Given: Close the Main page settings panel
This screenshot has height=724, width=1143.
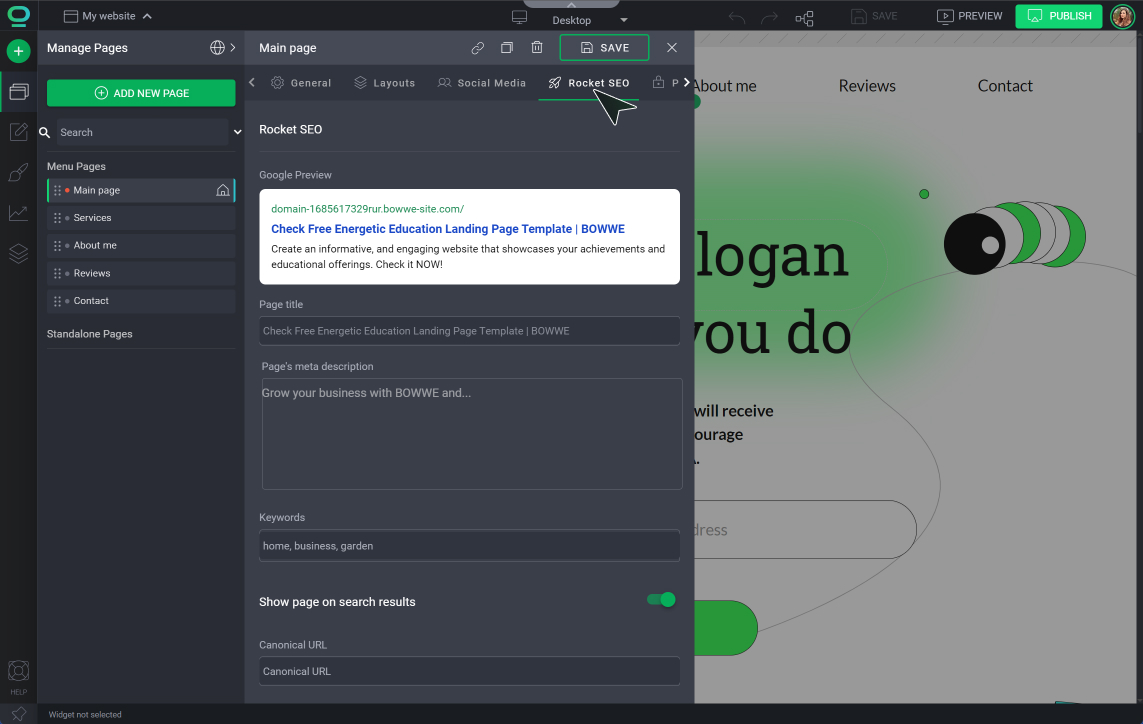Looking at the screenshot, I should 672,47.
